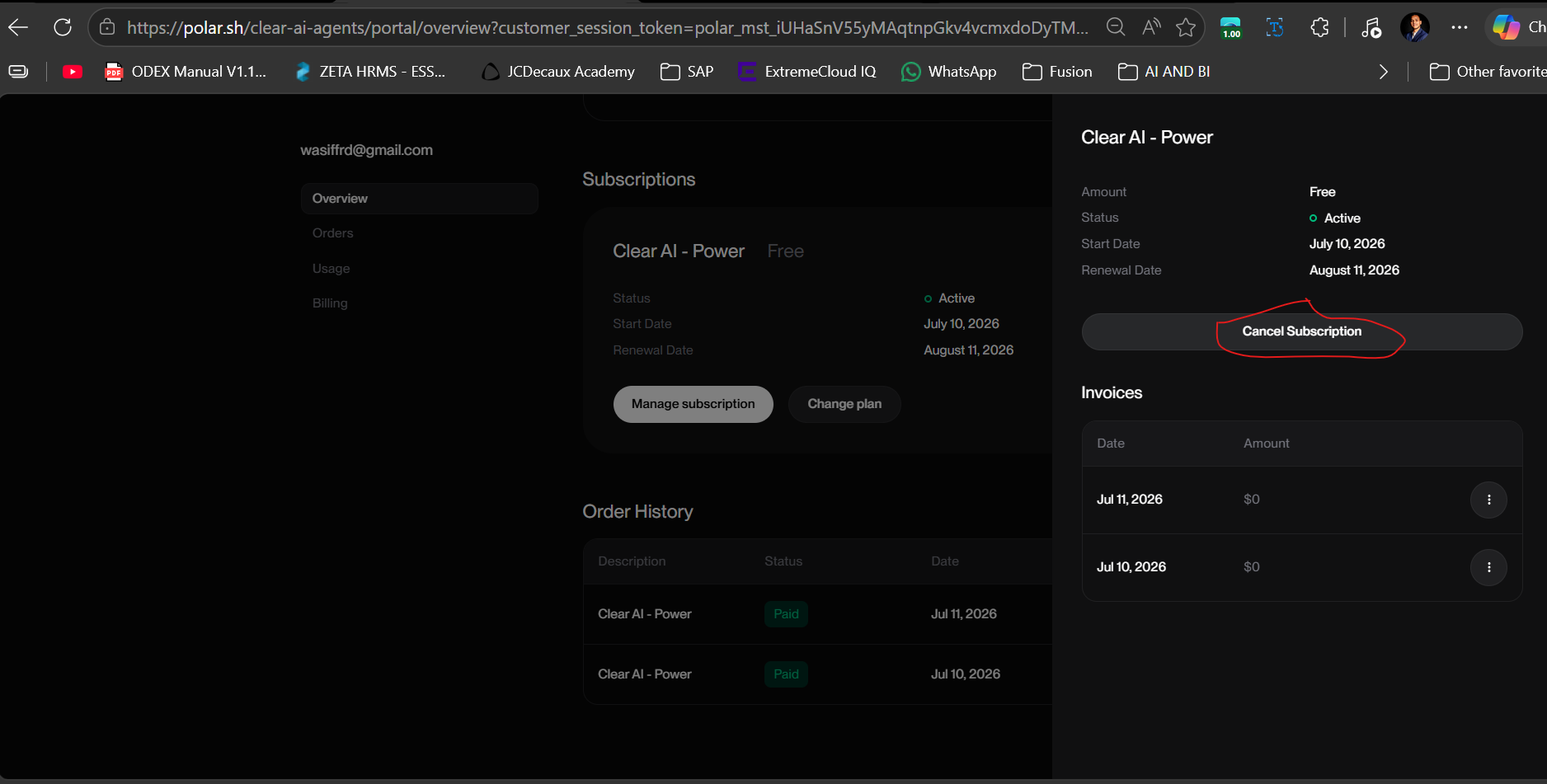Open the browser profile avatar
This screenshot has height=784, width=1547.
point(1415,28)
